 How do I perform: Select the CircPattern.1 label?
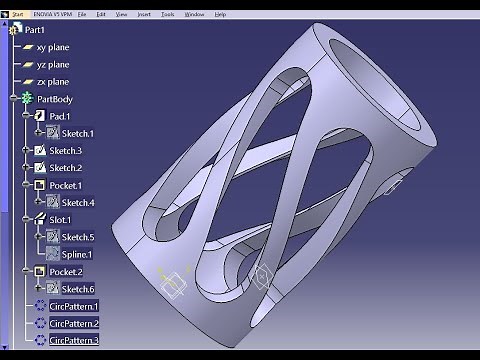(74, 306)
